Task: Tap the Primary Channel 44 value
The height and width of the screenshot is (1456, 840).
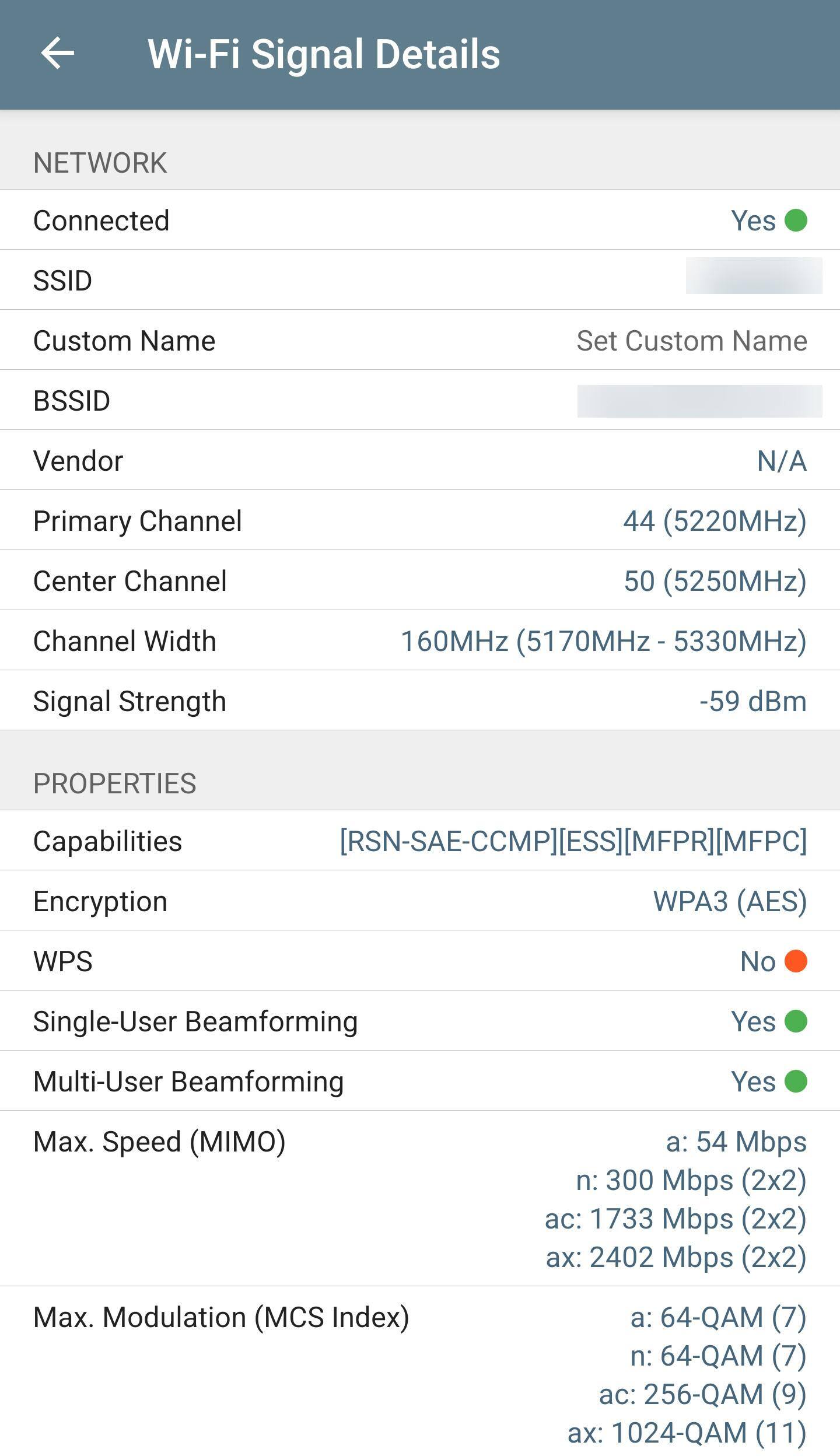Action: [715, 521]
